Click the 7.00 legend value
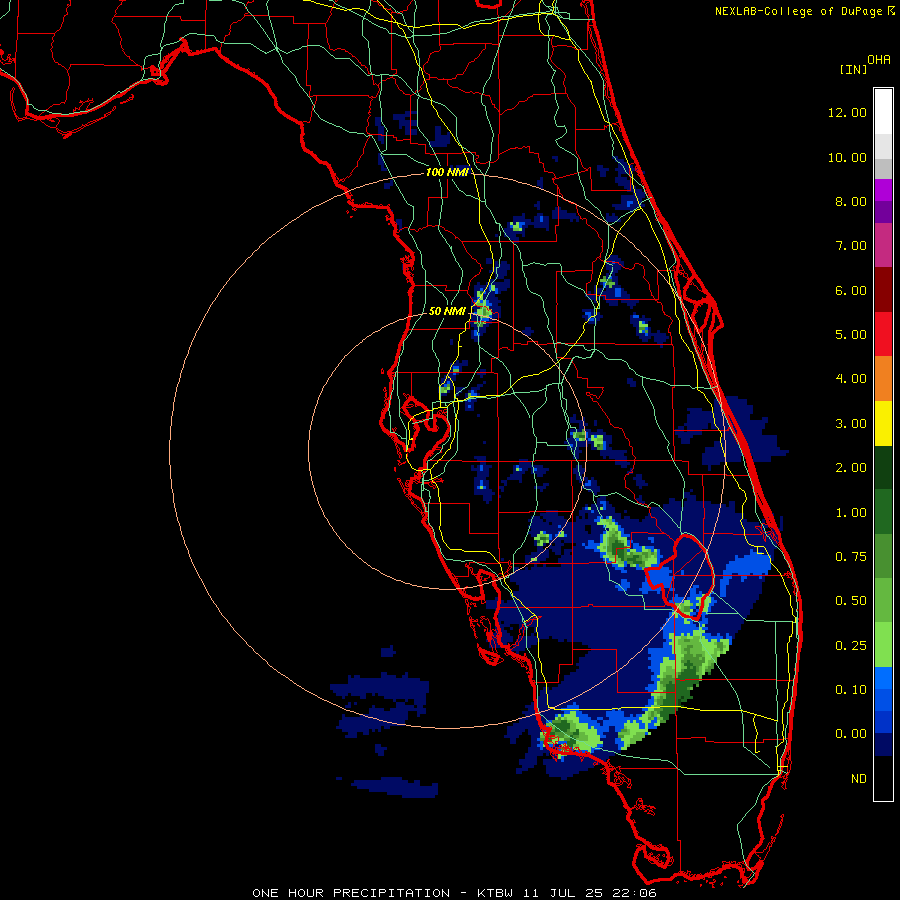 (x=851, y=246)
